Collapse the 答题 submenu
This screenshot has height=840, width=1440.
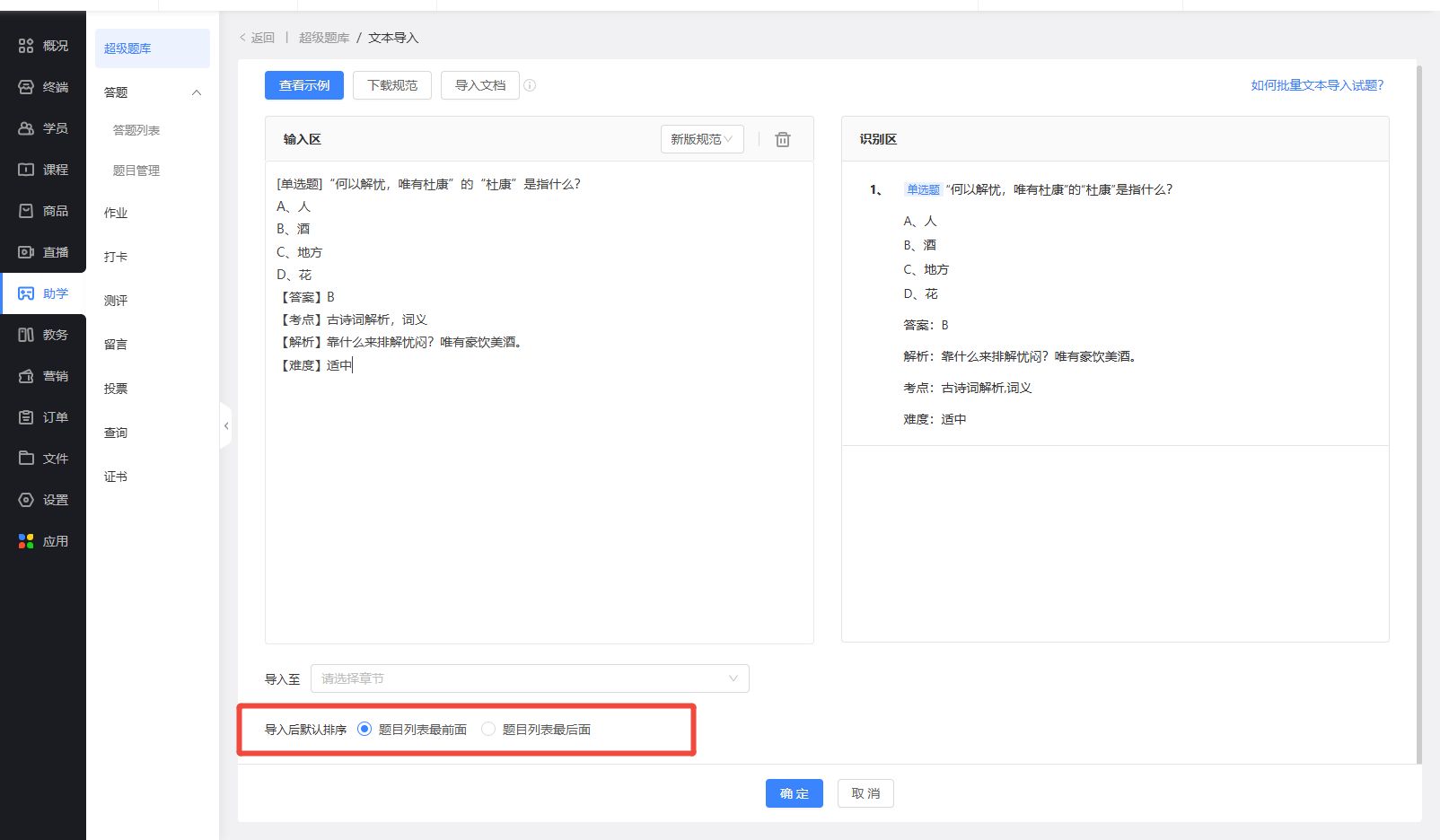[197, 92]
